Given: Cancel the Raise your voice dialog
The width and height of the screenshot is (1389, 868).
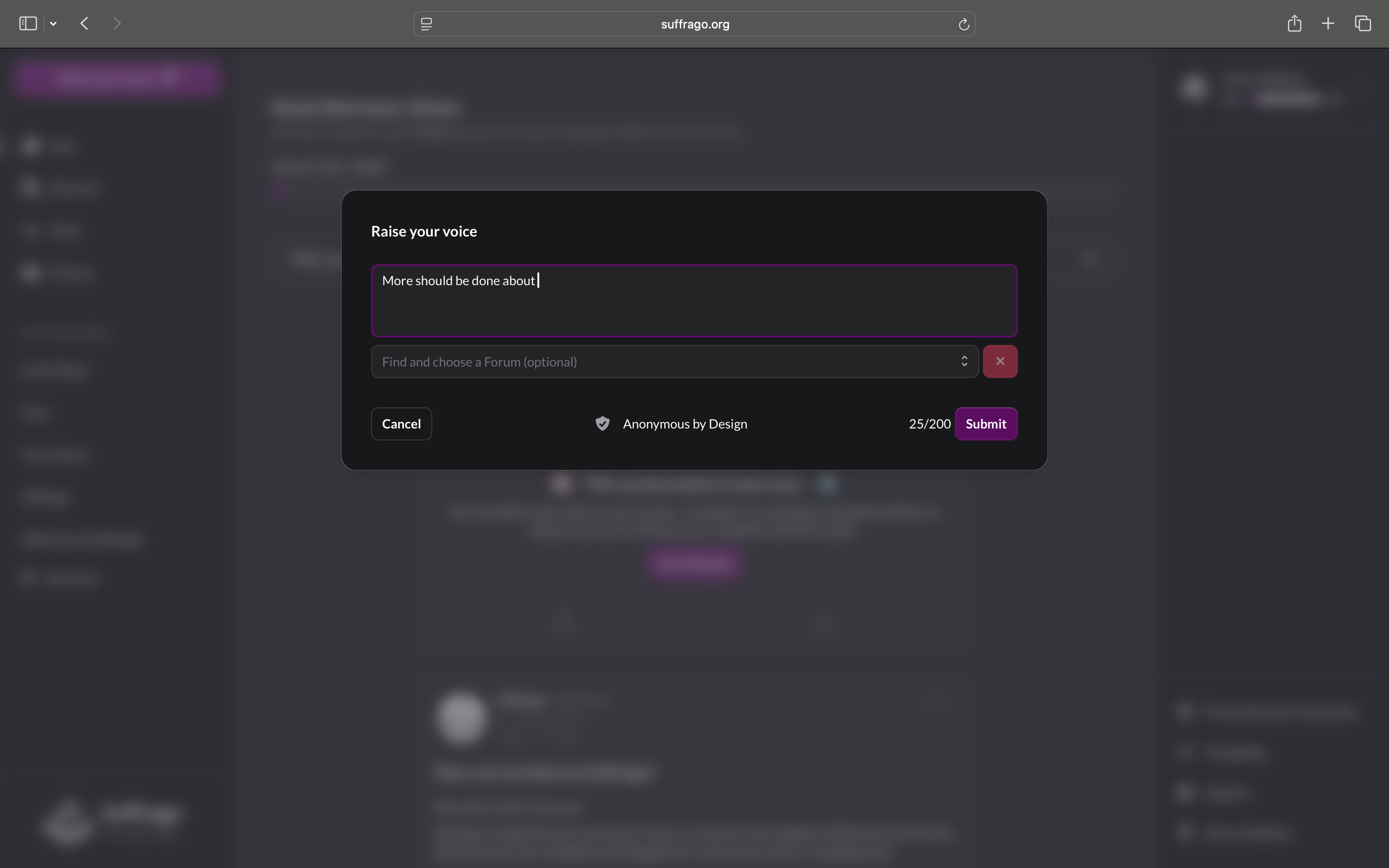Looking at the screenshot, I should (401, 423).
